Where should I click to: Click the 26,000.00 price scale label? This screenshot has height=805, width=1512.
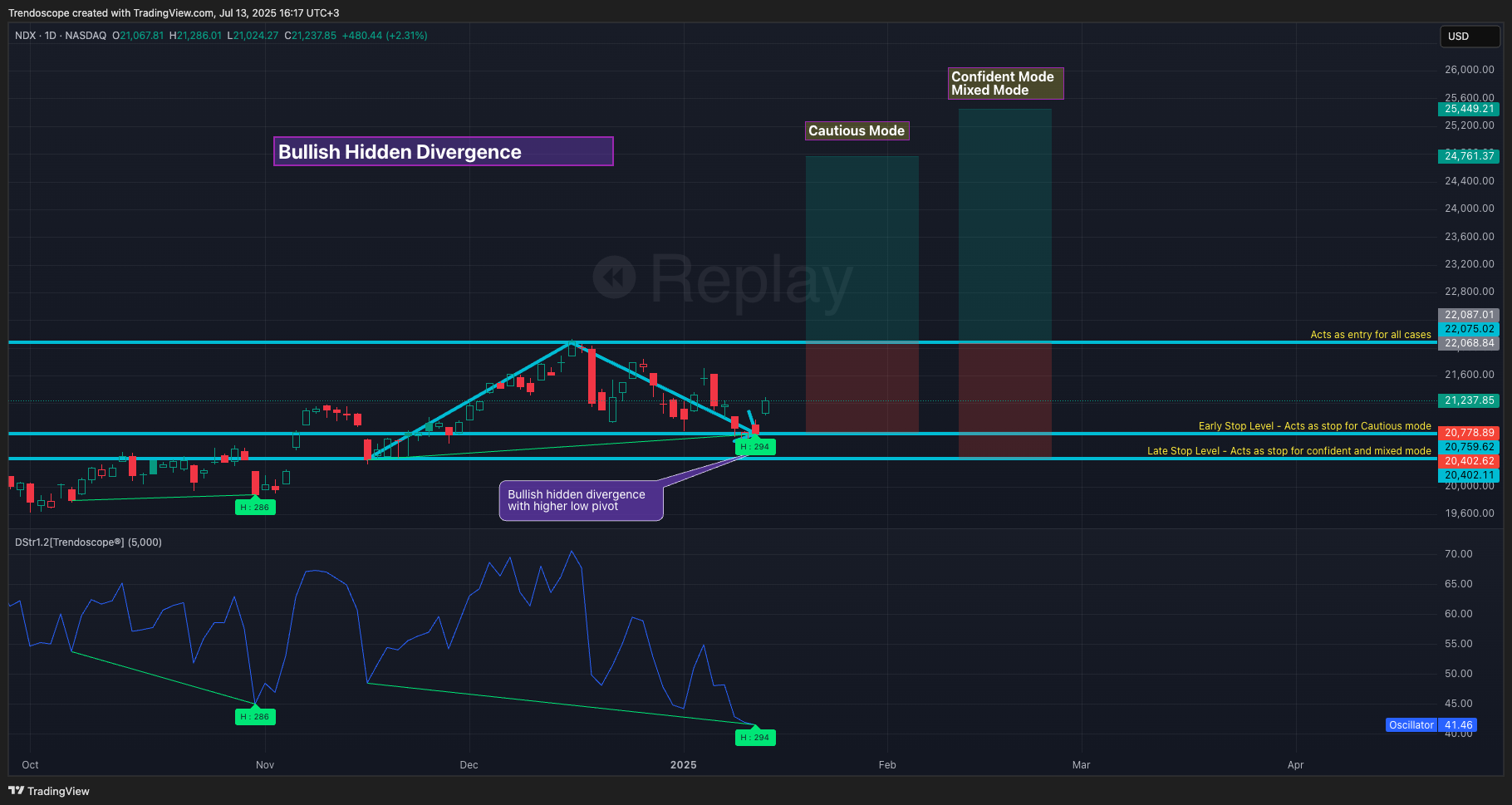1469,70
